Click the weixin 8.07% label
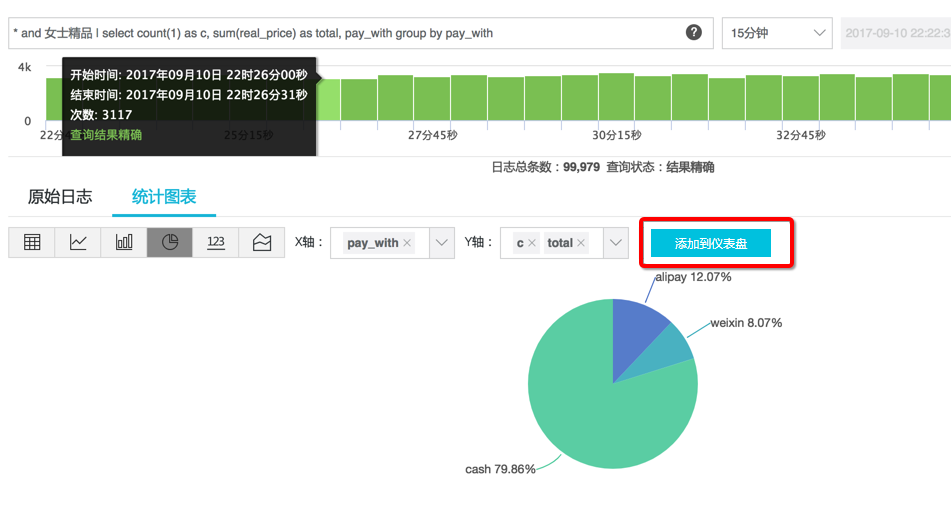This screenshot has width=951, height=514. 746,323
